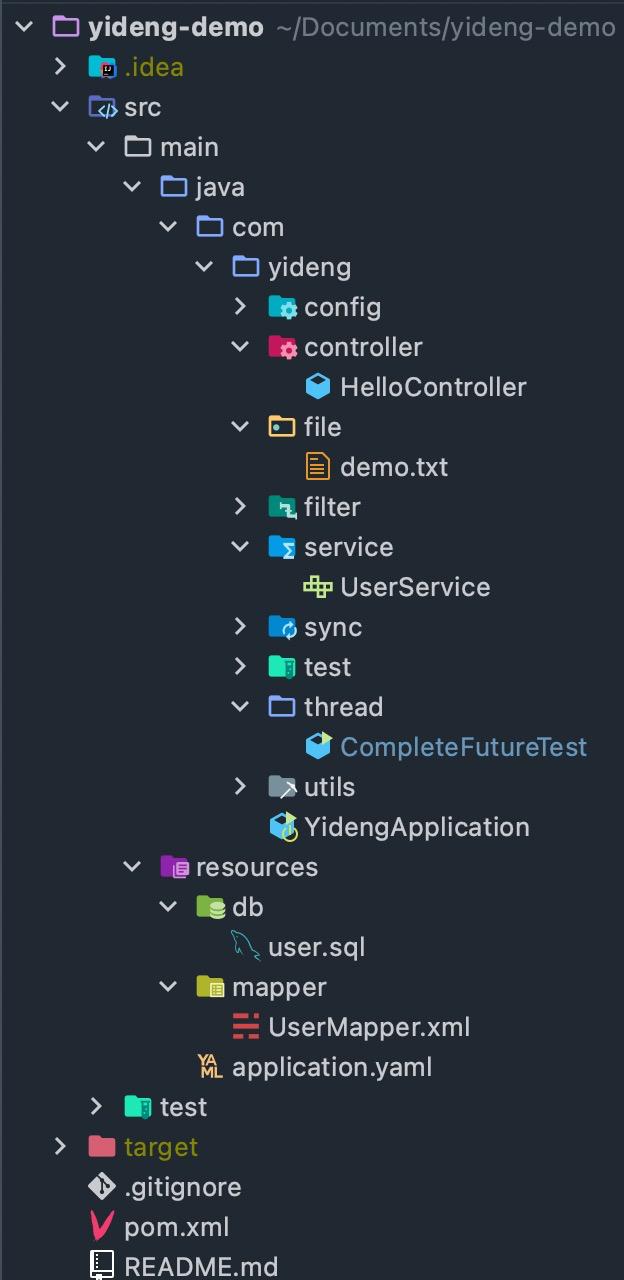Select the MySQL dolphin icon next to user.sql
Viewport: 624px width, 1280px height.
245,946
